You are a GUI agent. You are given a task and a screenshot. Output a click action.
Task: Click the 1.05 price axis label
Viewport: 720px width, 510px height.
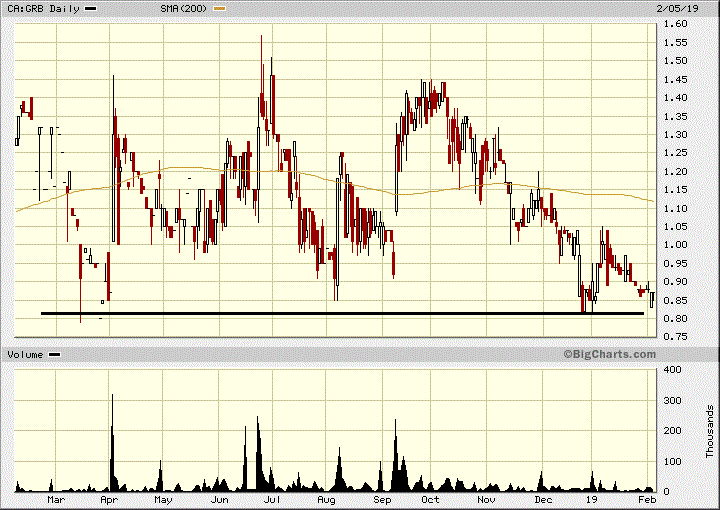pos(675,226)
